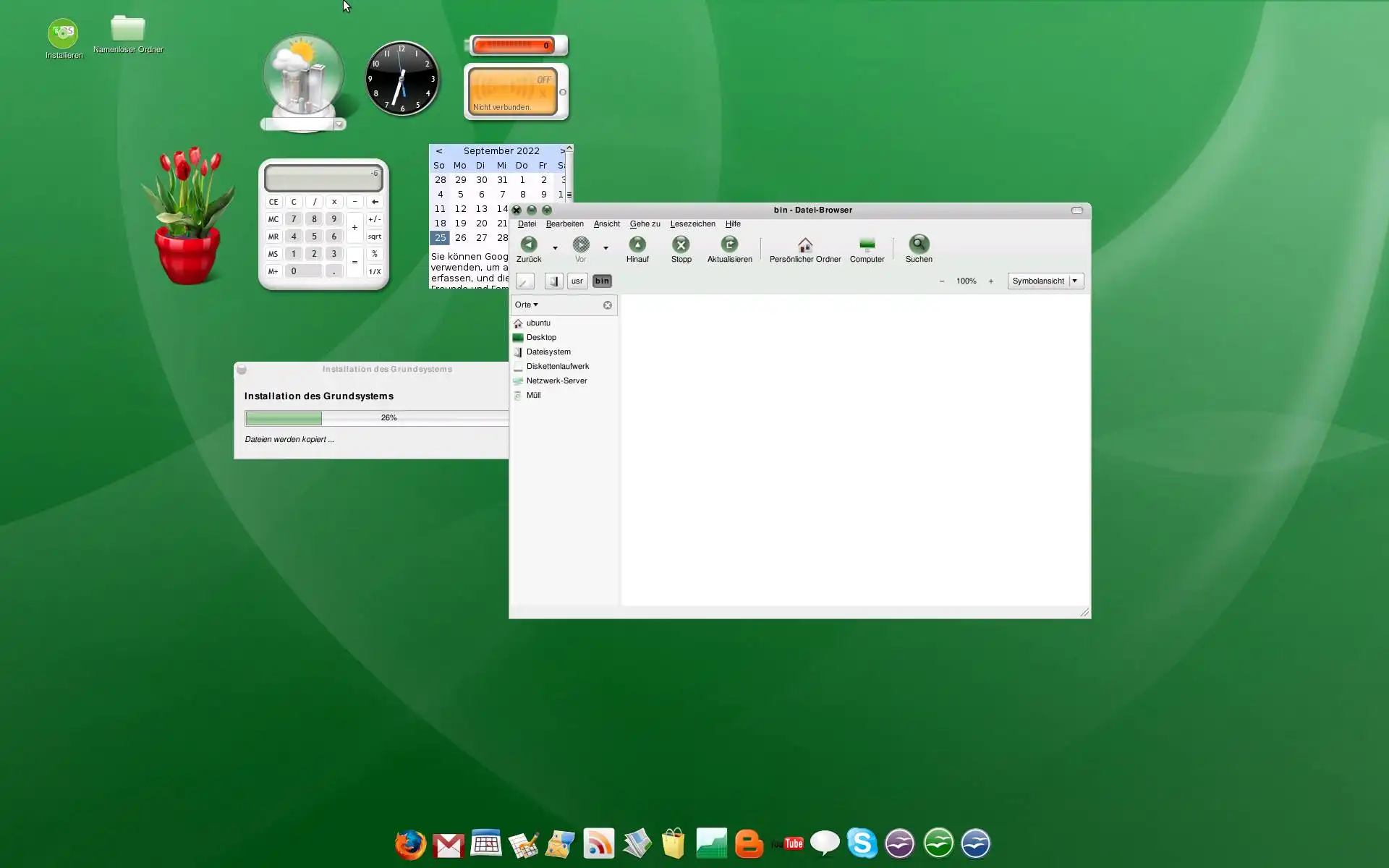Open the Lesezeichen menu

click(x=692, y=224)
